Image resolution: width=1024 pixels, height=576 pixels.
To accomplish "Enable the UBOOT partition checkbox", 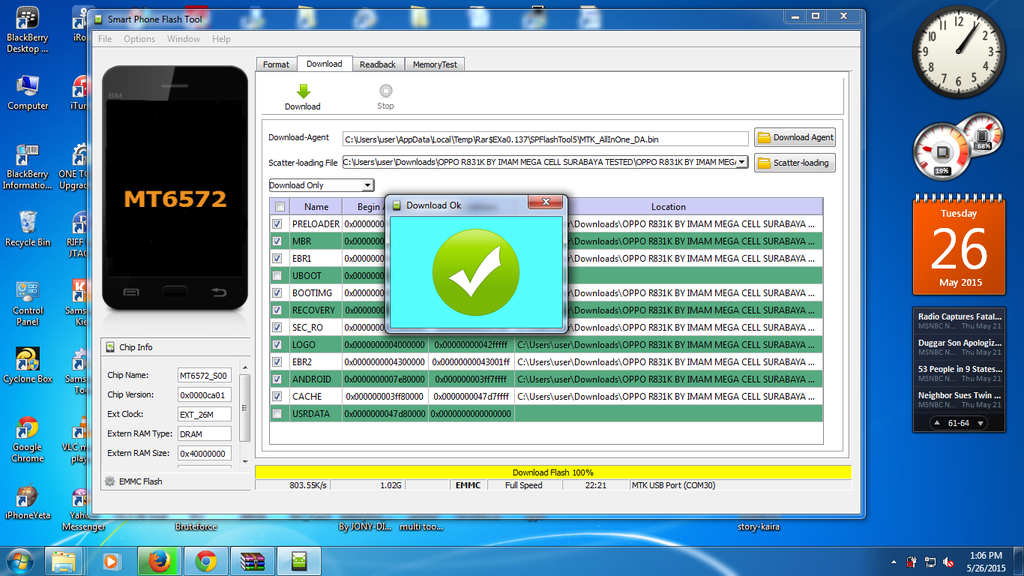I will (277, 276).
